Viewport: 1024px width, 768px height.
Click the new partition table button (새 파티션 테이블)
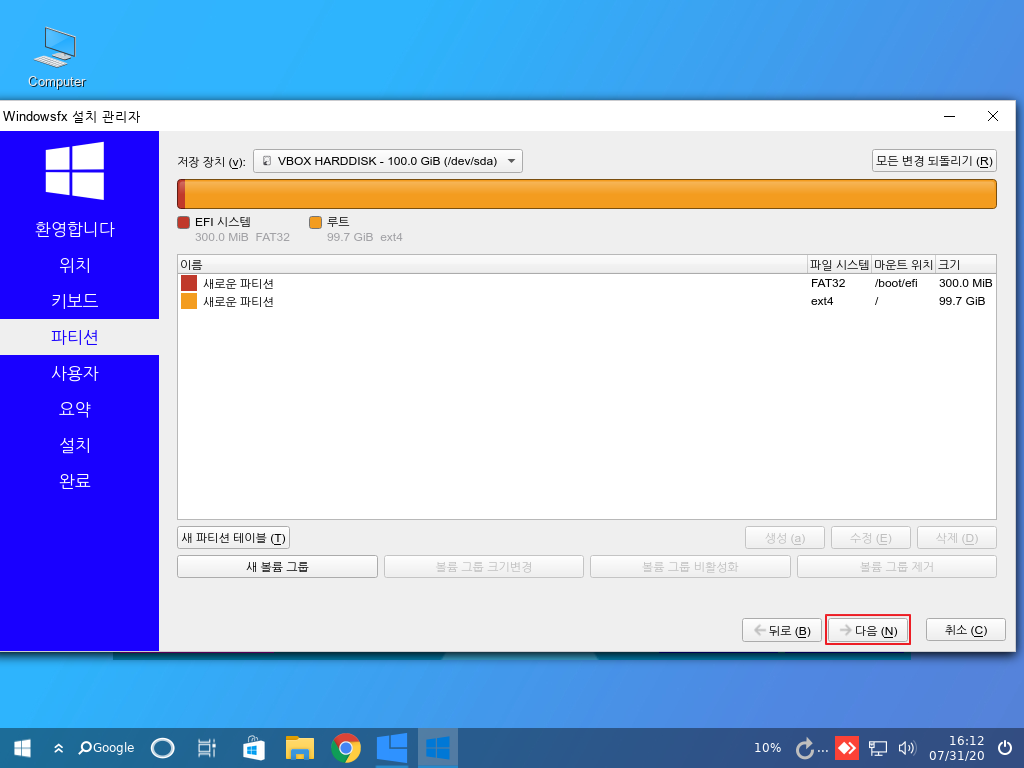tap(233, 538)
